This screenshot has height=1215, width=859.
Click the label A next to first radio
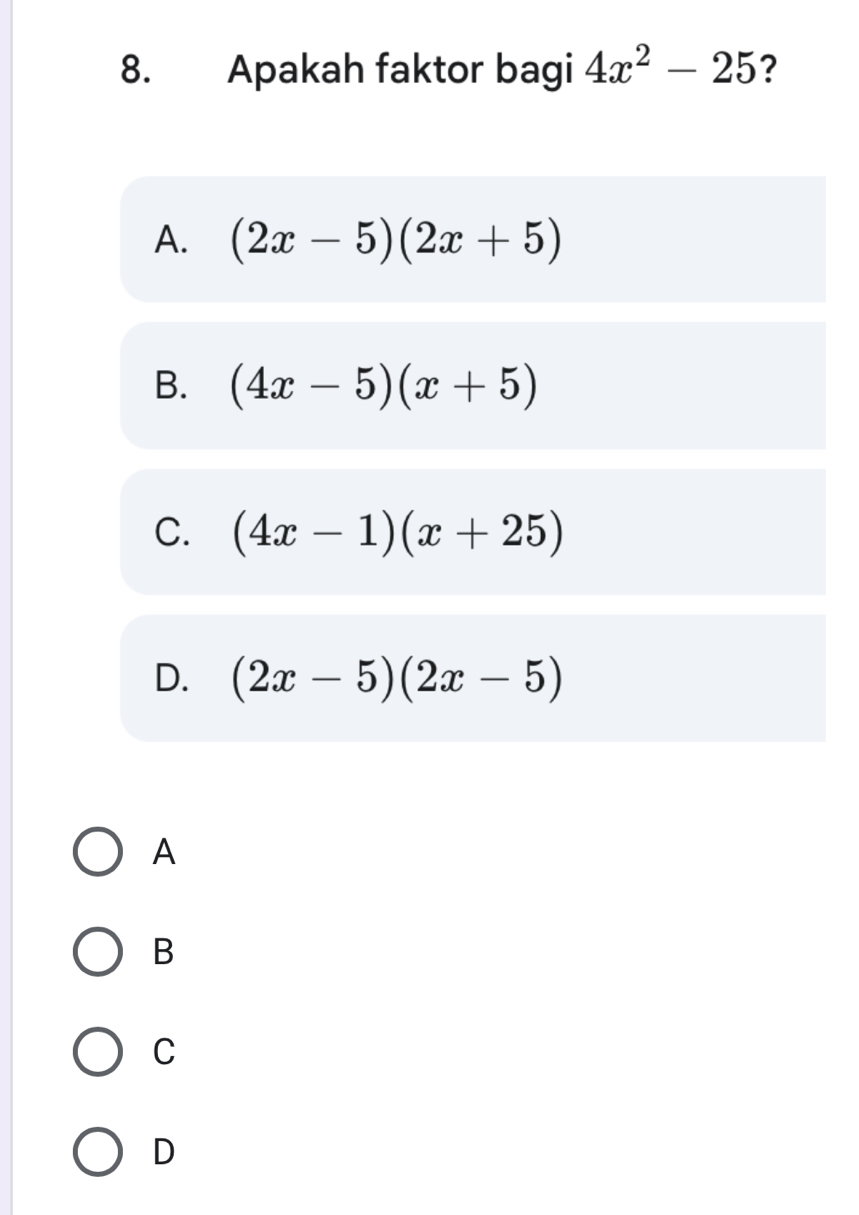(x=163, y=853)
